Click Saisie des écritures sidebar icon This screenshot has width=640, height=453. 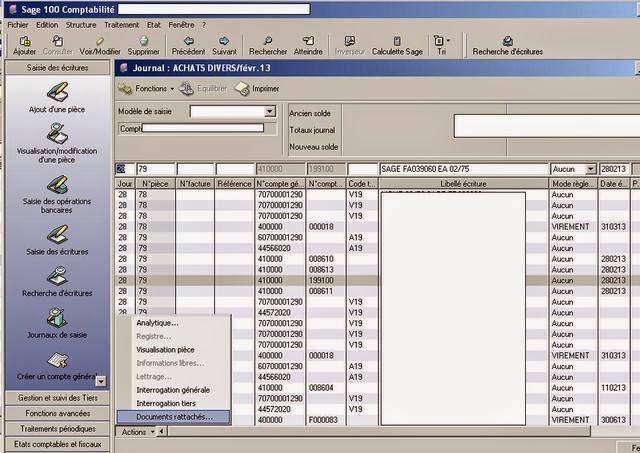point(57,240)
